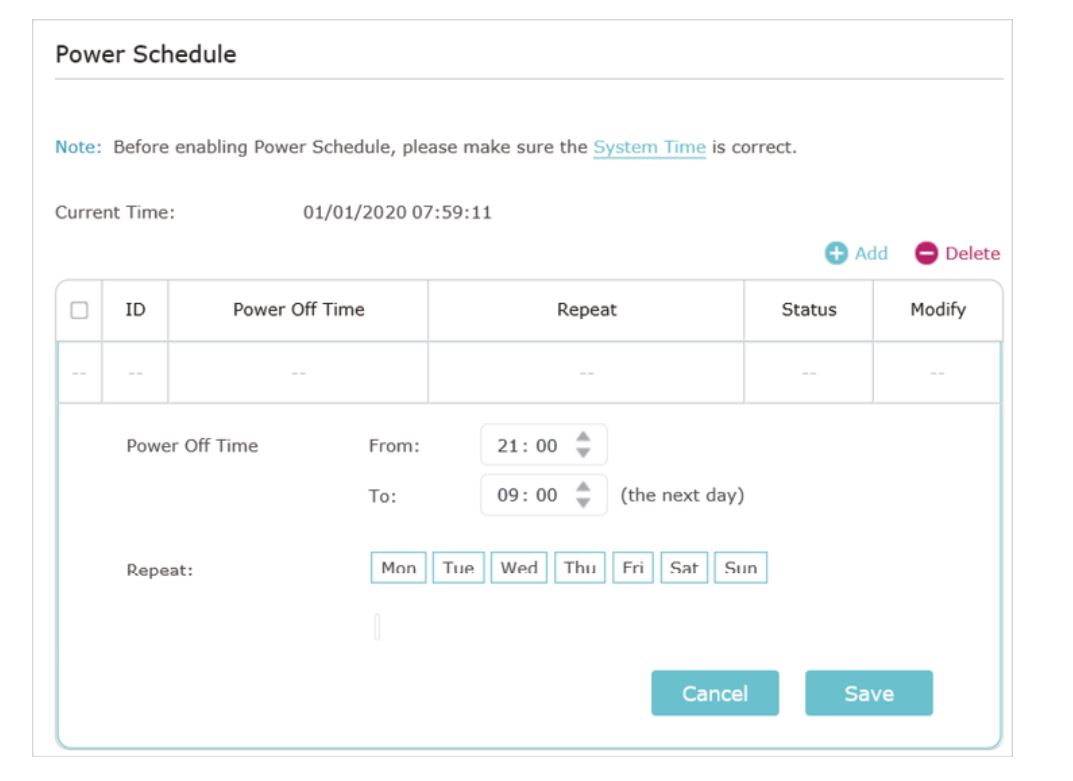Toggle Thu repeat day

pos(580,567)
